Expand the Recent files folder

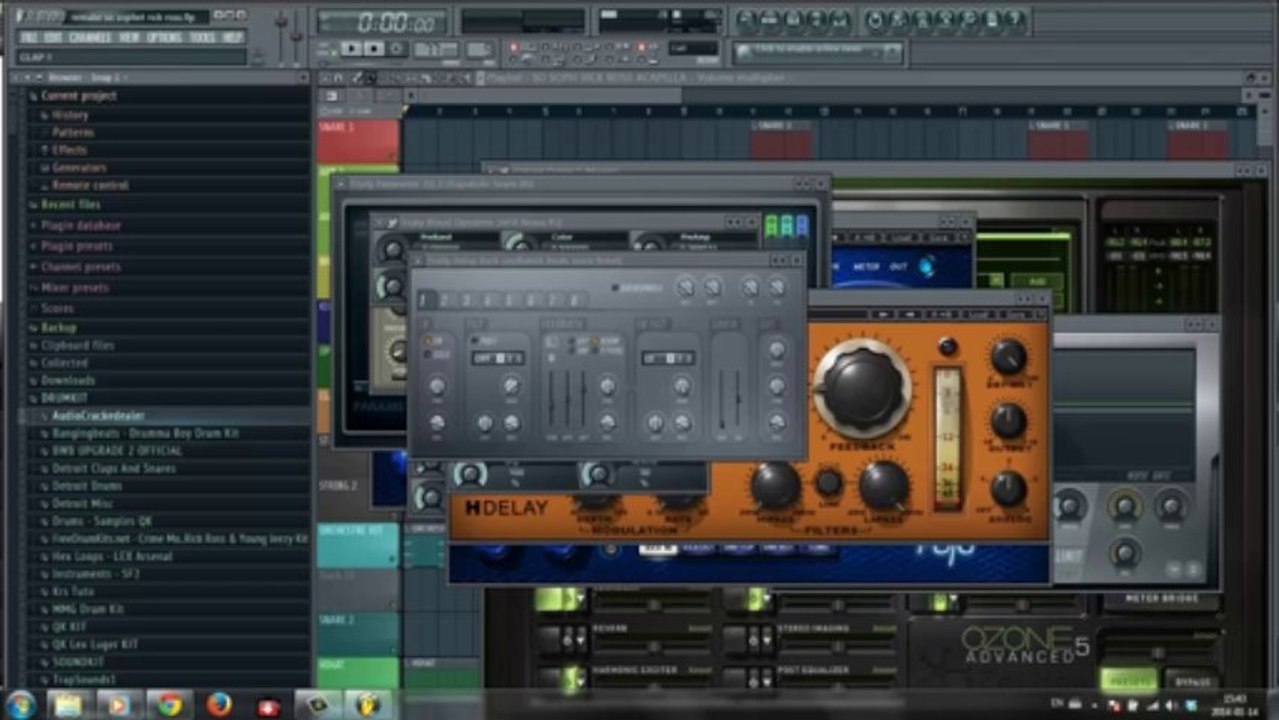70,204
